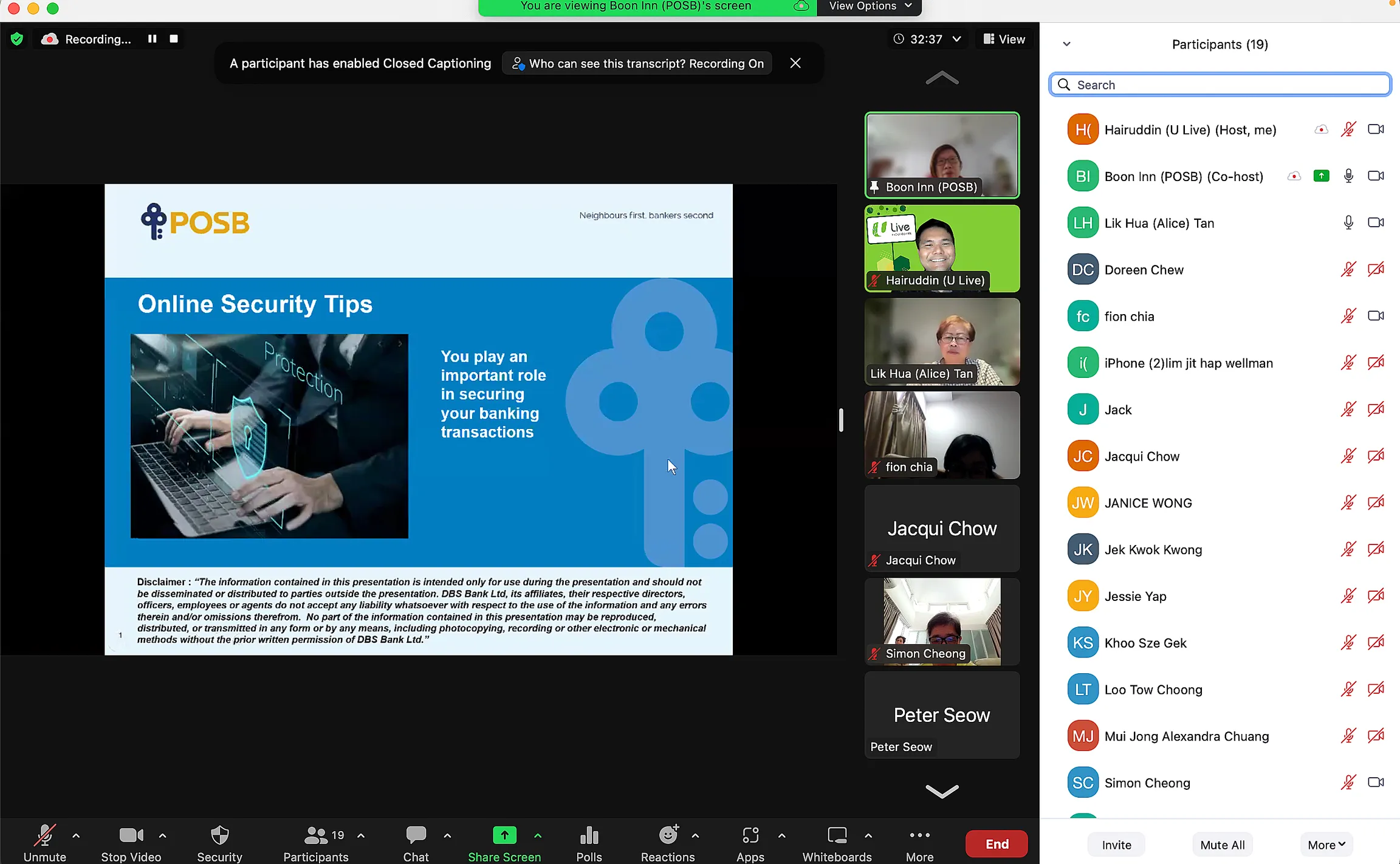Select Mui Jong Alexandra Chuang participant row
Image resolution: width=1400 pixels, height=864 pixels.
pos(1220,736)
